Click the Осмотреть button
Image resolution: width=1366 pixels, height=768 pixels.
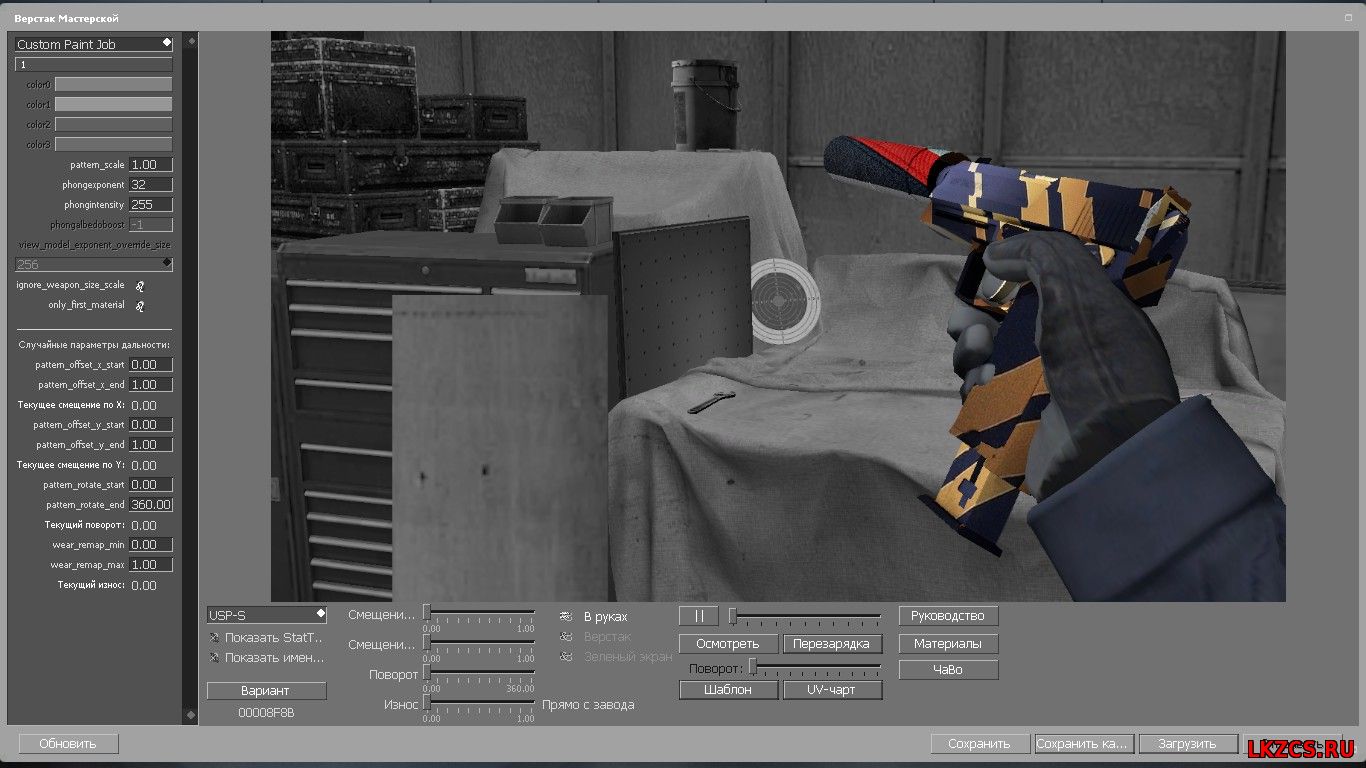point(728,644)
